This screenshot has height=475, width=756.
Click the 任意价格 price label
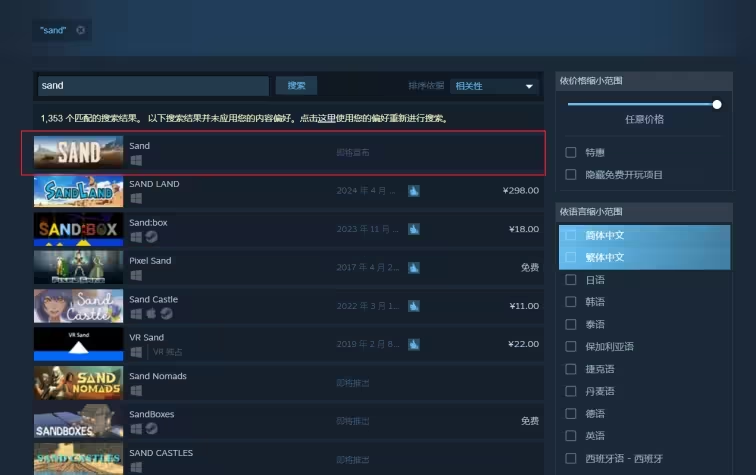coord(644,119)
